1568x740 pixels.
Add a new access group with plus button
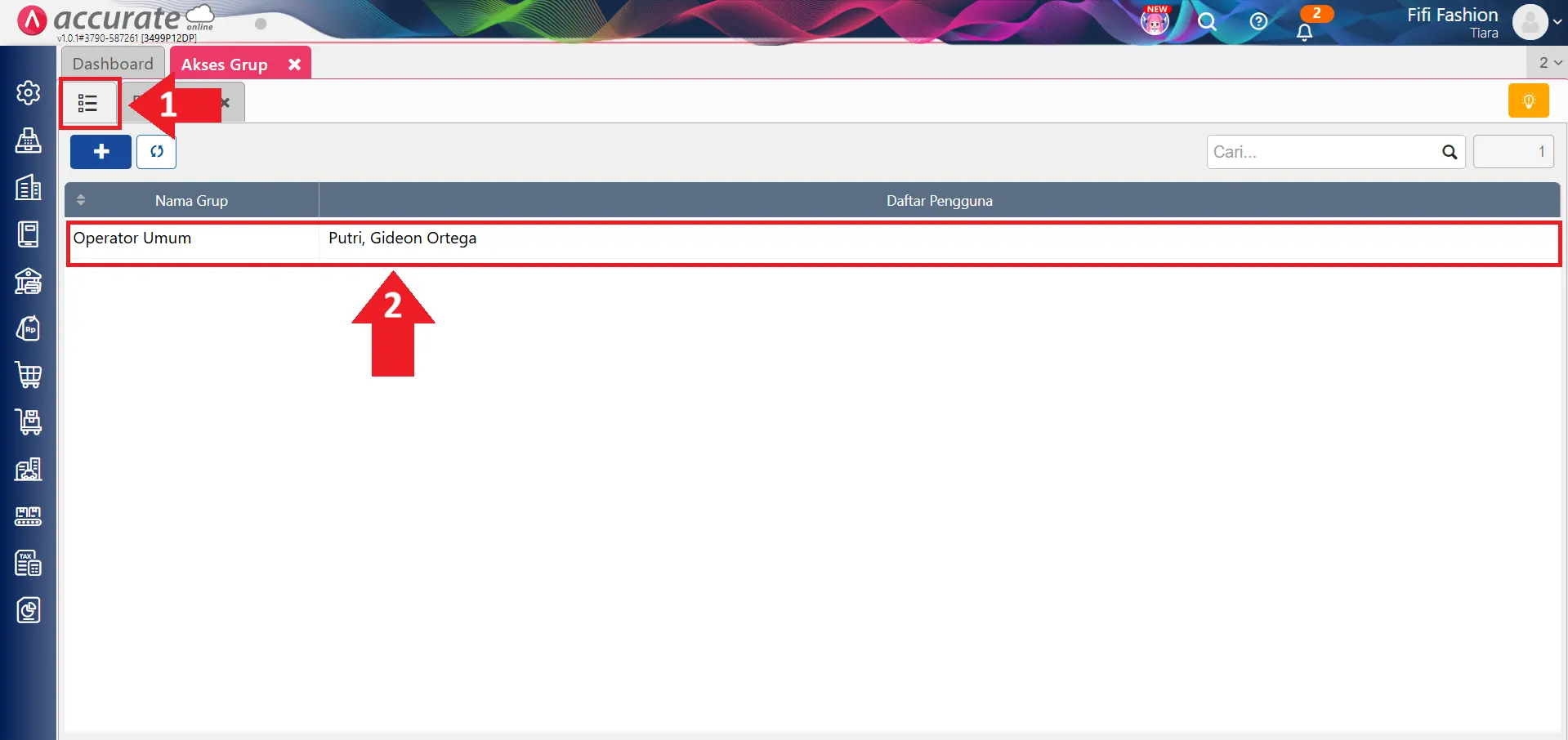(x=101, y=152)
